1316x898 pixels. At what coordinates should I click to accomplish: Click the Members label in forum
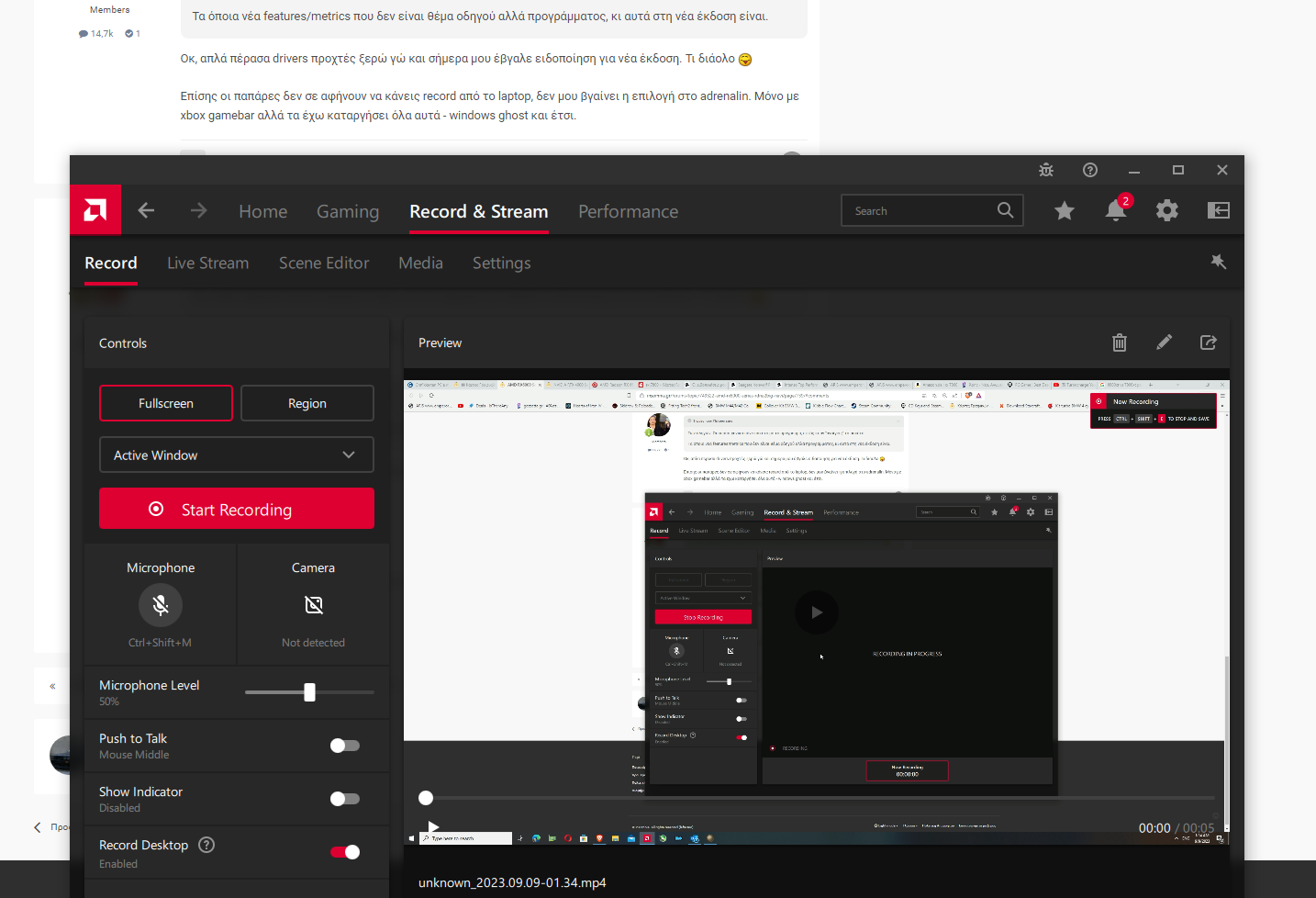coord(109,10)
